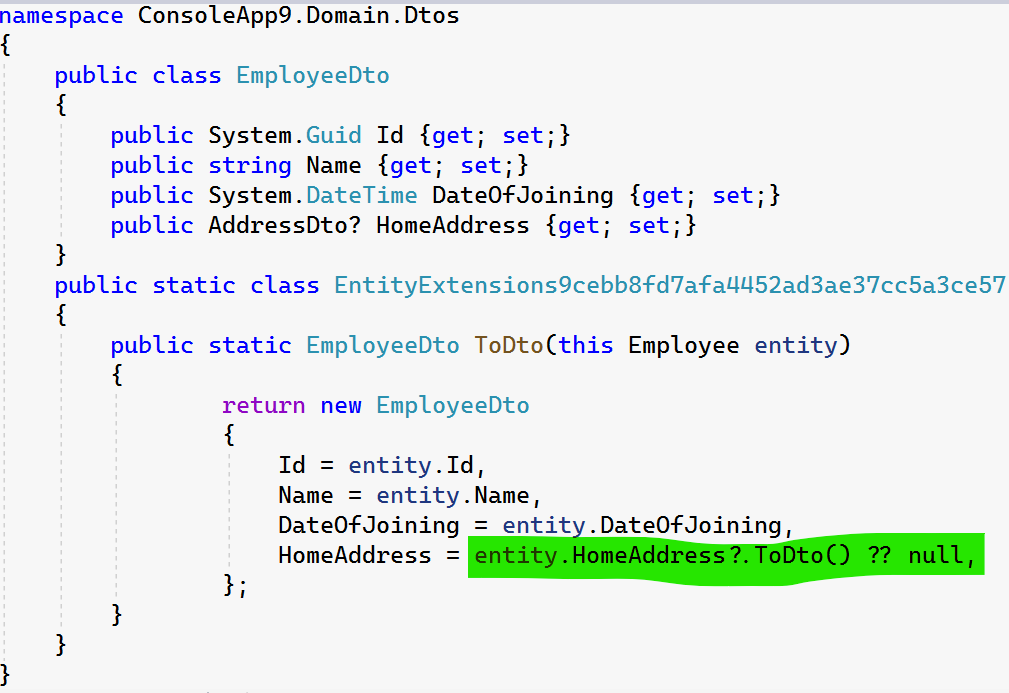Image resolution: width=1009 pixels, height=693 pixels.
Task: Click the EntityExtensions9cebb8fd7afa4452ad3ae37cc5a3ce57 class name
Action: [x=669, y=286]
